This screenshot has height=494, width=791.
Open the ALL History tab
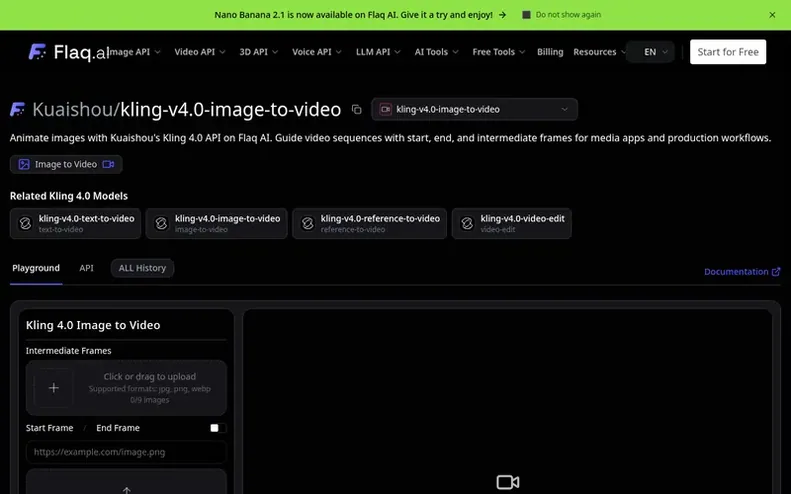point(142,268)
